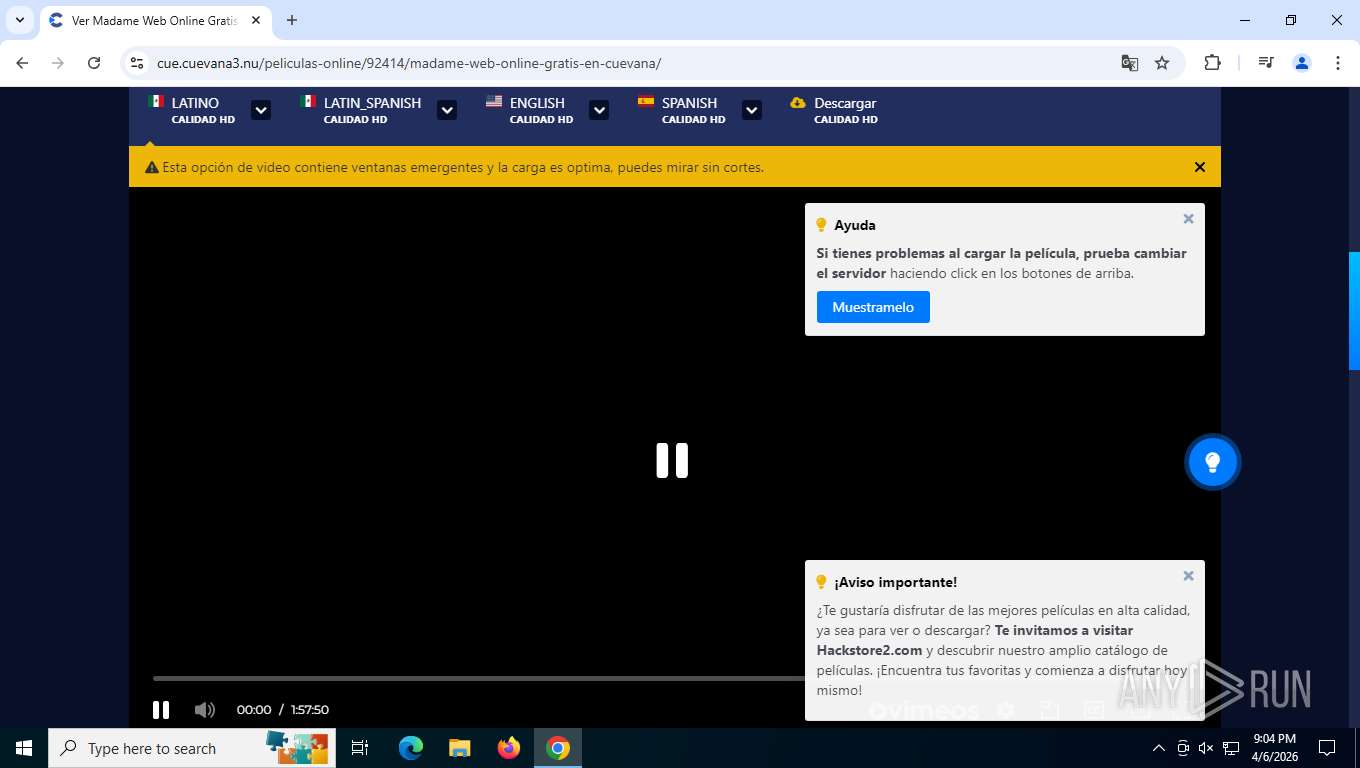This screenshot has width=1360, height=768.
Task: Click the cloud download icon
Action: [x=798, y=103]
